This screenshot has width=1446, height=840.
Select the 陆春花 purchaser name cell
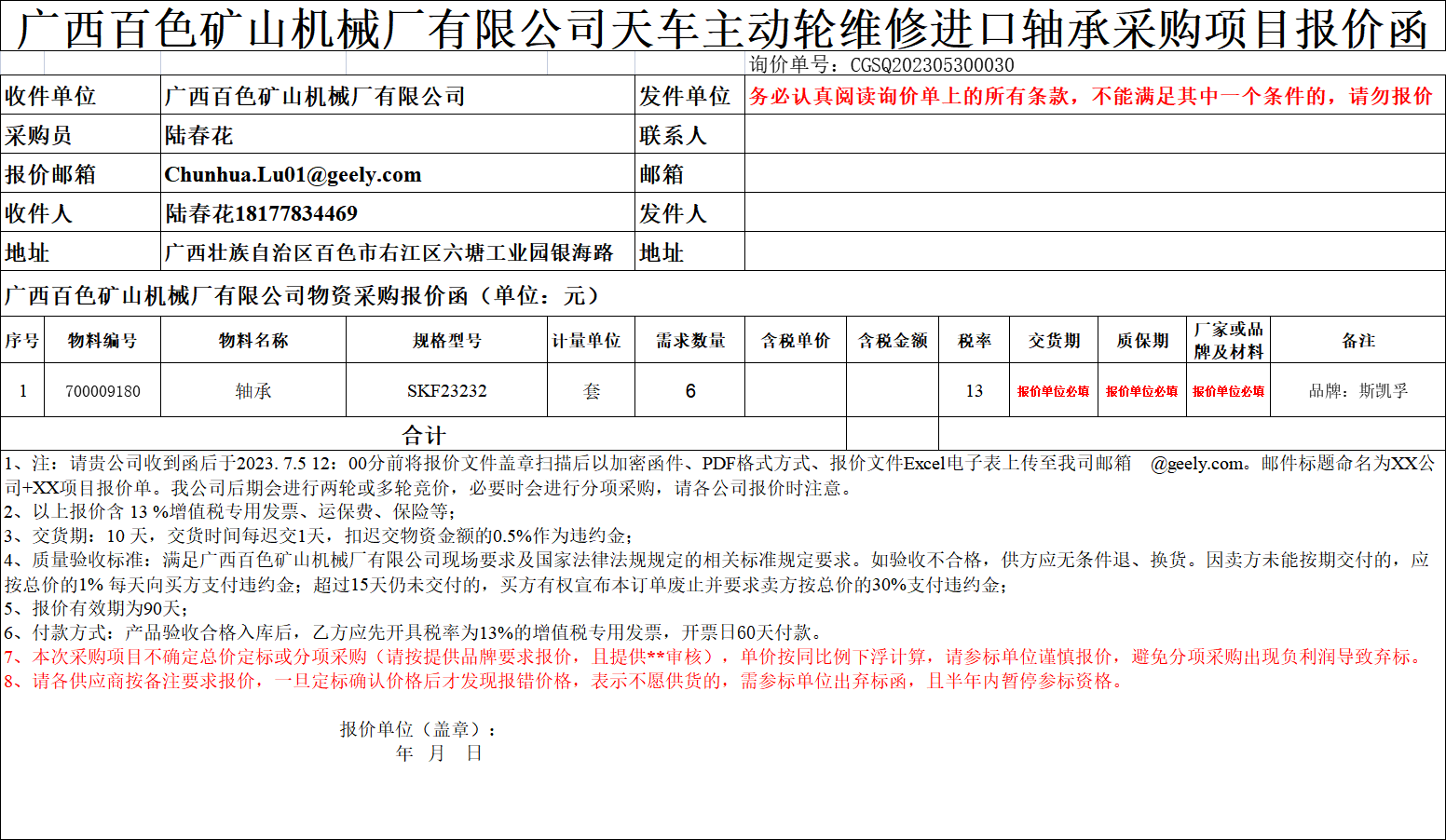click(398, 135)
